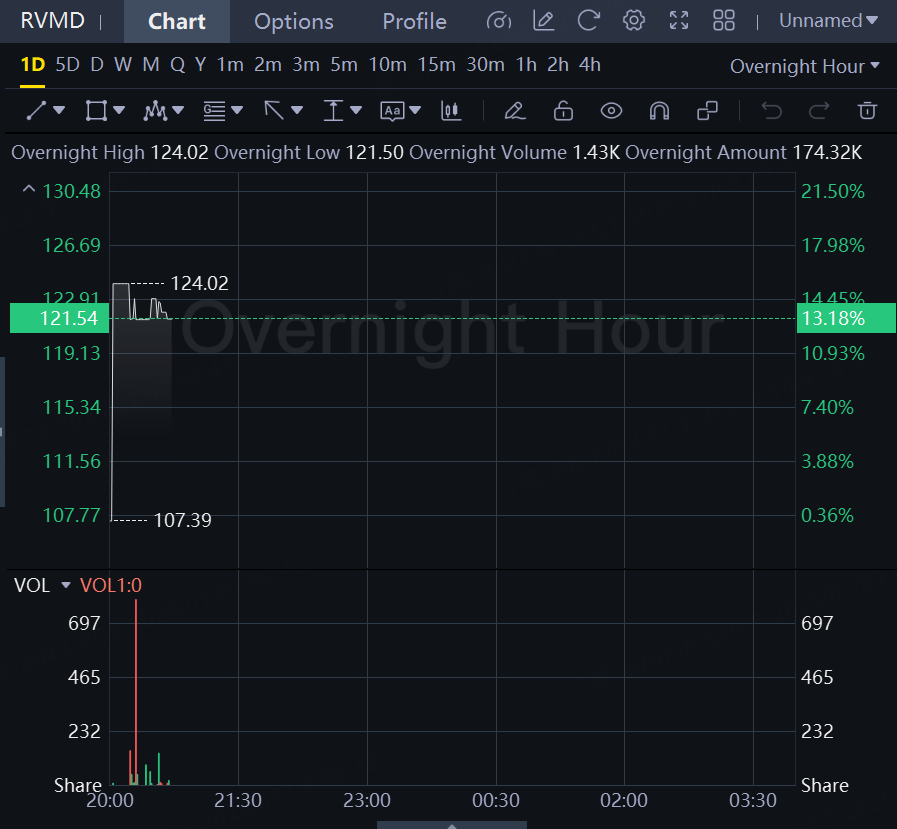The height and width of the screenshot is (829, 897).
Task: Switch to the Options tab
Action: [x=293, y=21]
